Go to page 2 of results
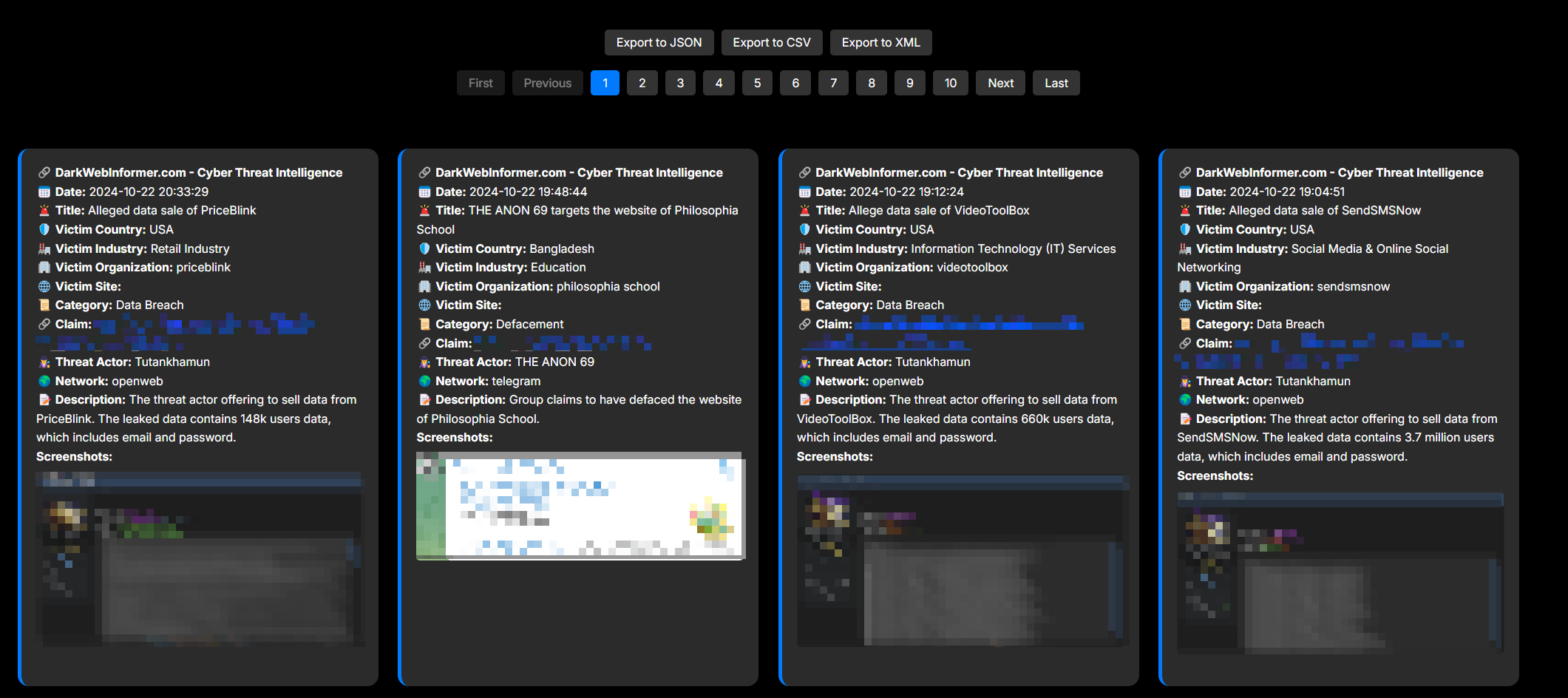The width and height of the screenshot is (1568, 698). click(x=642, y=84)
